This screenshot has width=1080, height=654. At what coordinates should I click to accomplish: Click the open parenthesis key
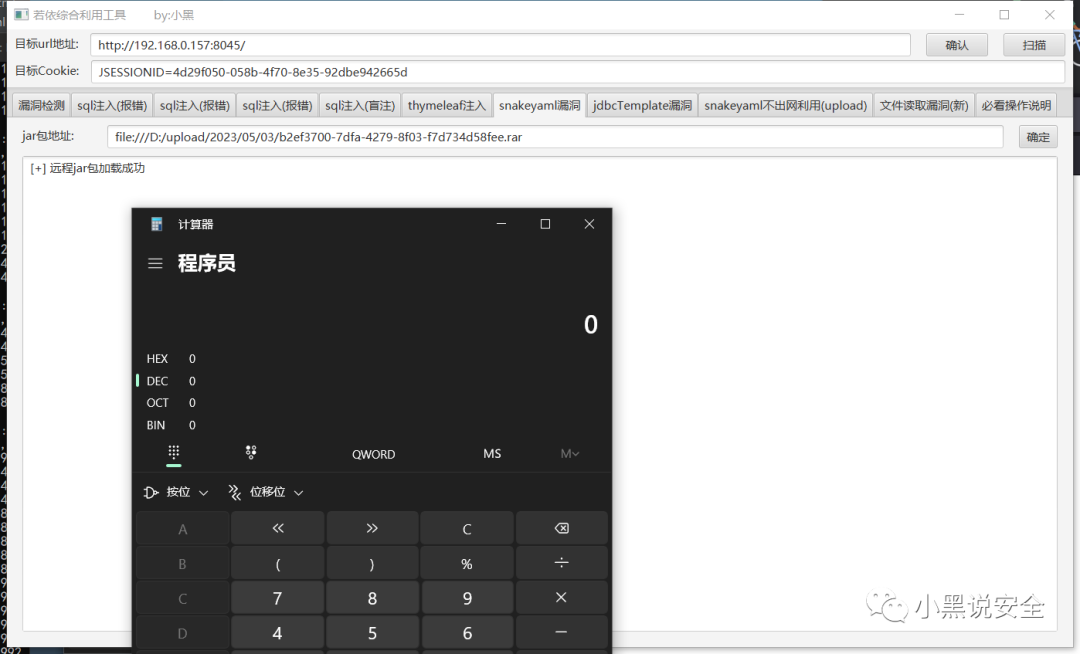278,563
